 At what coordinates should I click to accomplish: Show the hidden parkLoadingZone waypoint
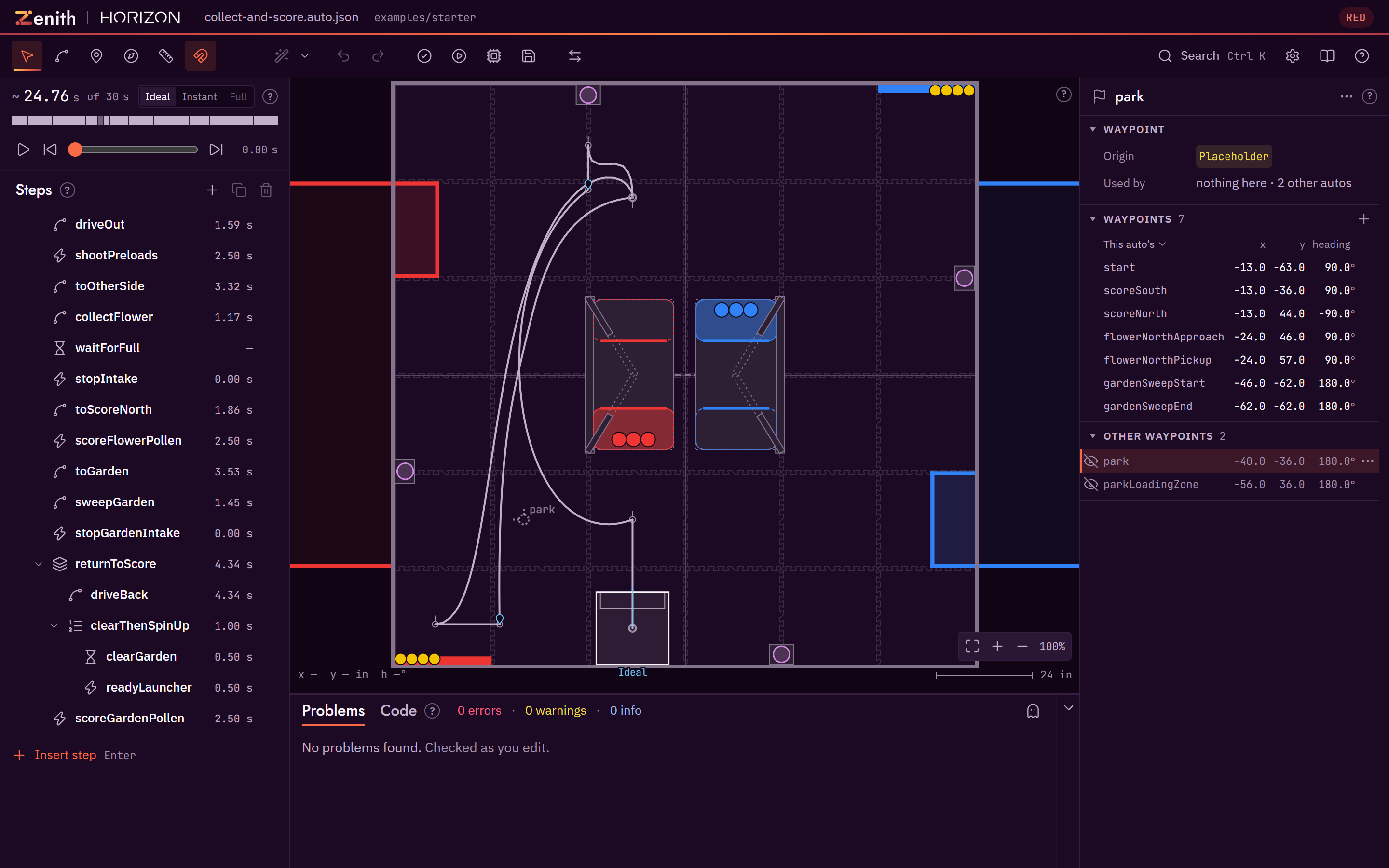point(1090,484)
